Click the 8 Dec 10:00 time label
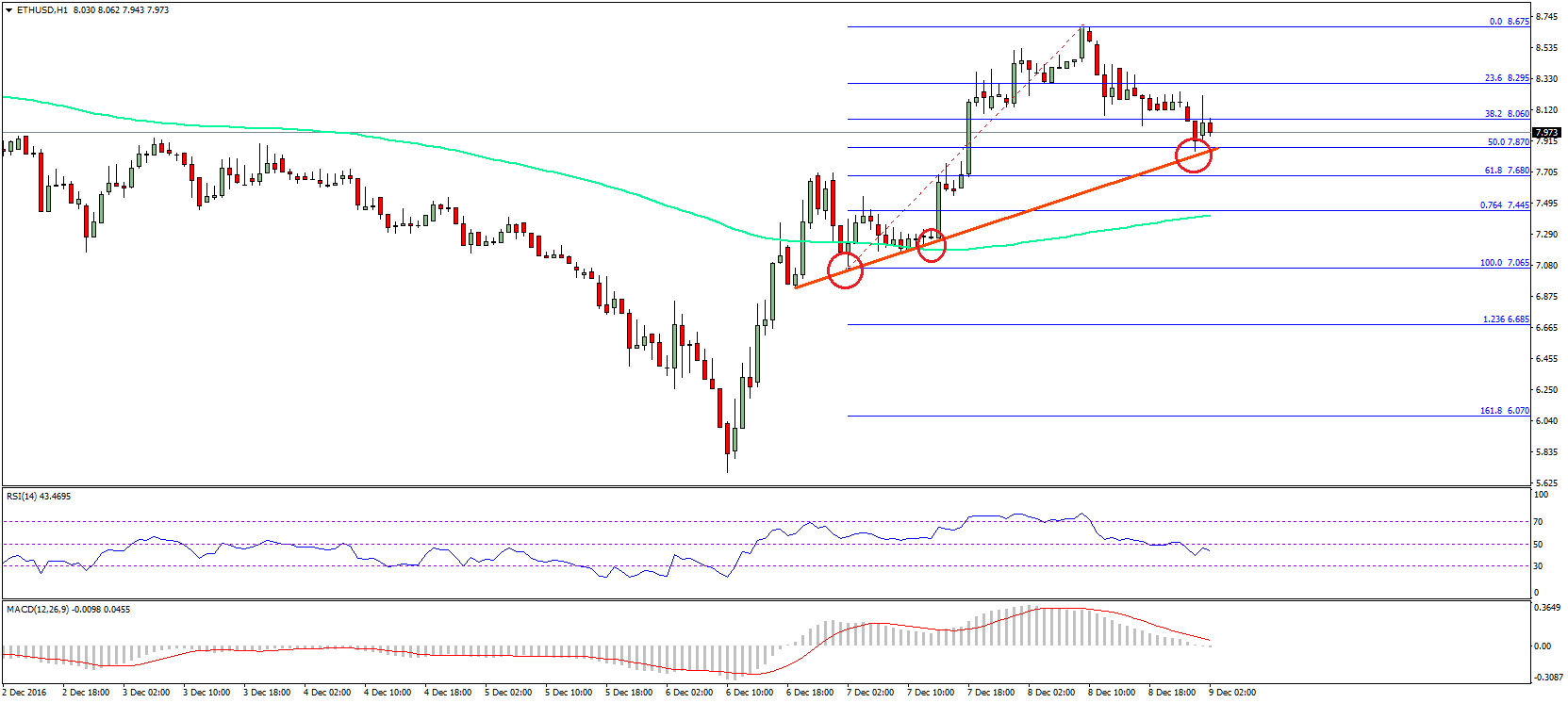1568x703 pixels. [1112, 693]
